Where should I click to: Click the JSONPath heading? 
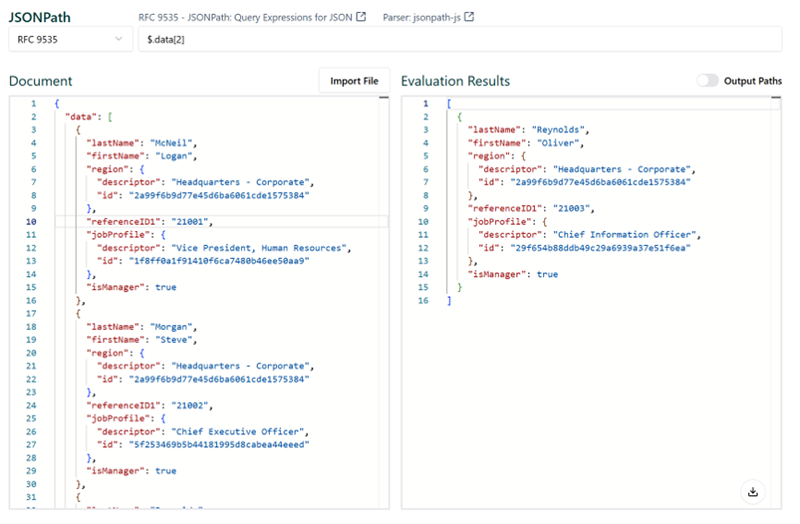(40, 17)
